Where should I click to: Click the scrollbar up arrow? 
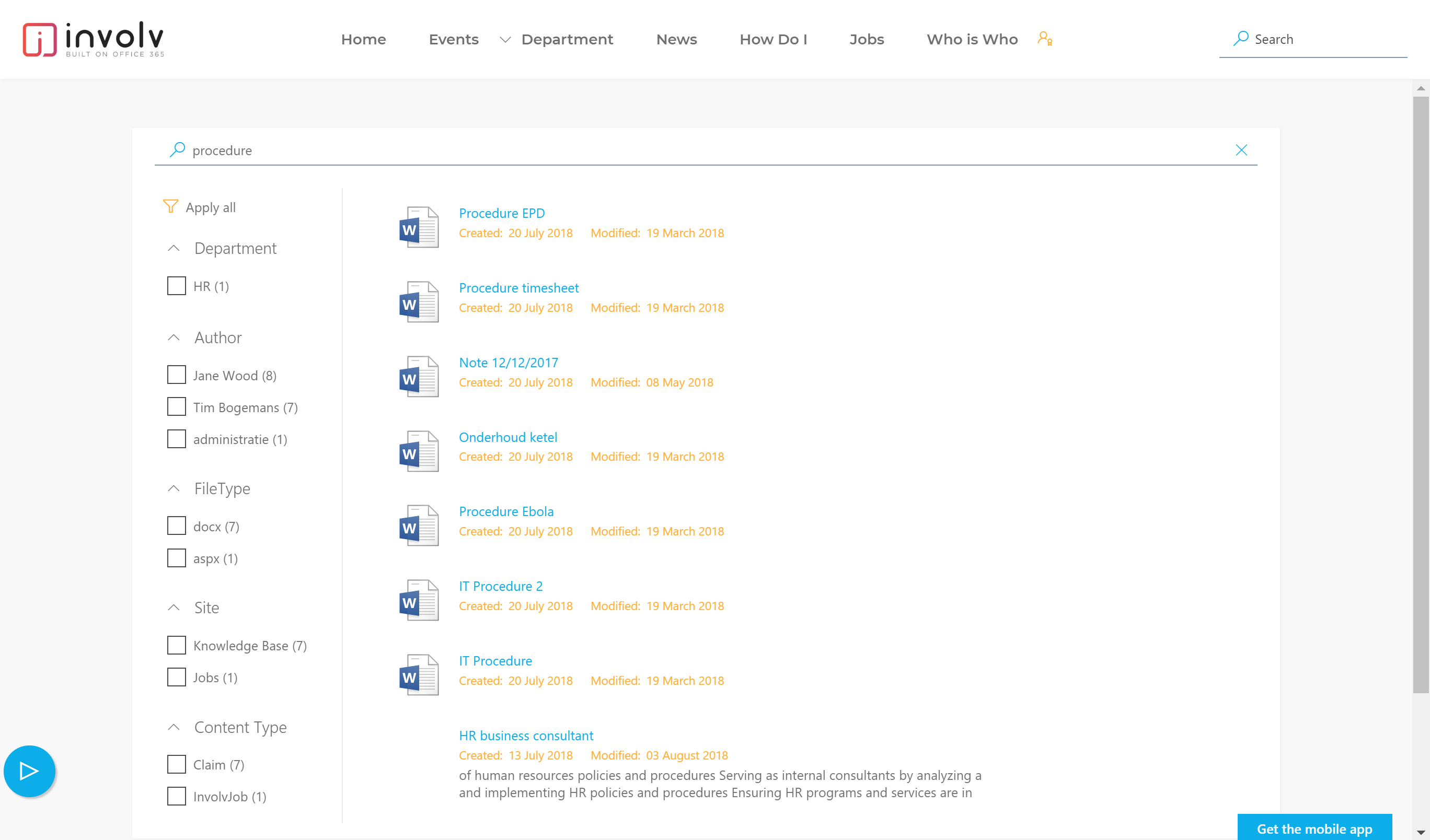[1421, 88]
